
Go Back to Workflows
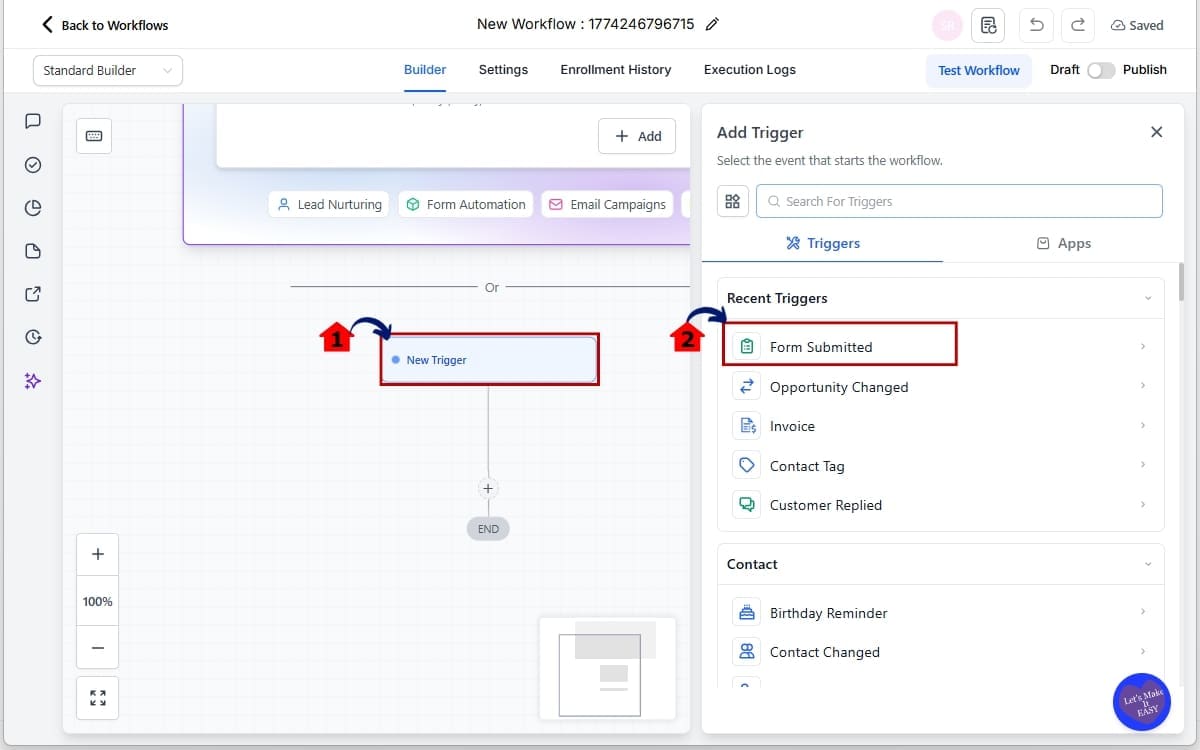click(105, 24)
